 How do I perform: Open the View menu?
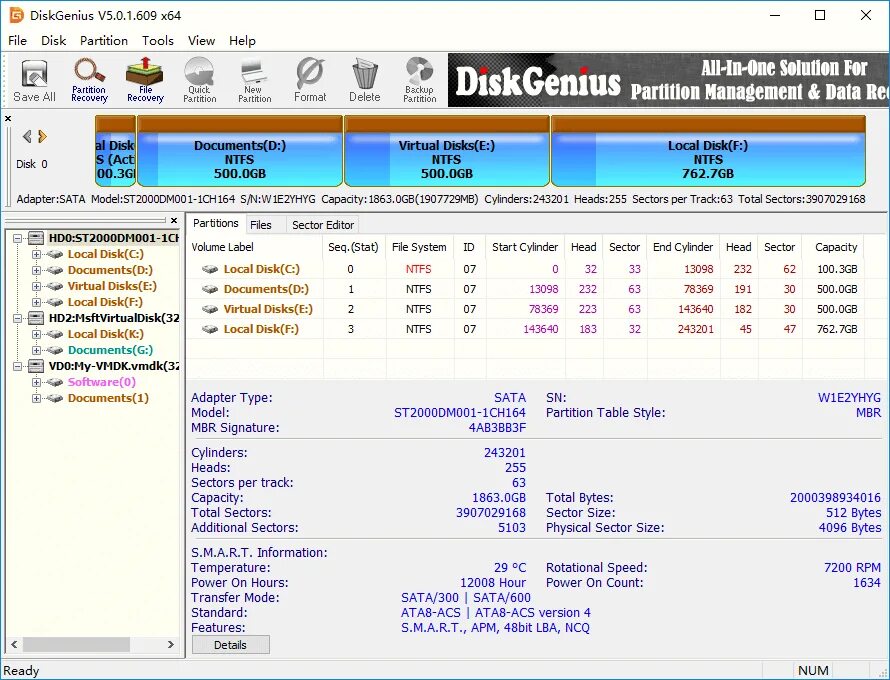(x=201, y=41)
